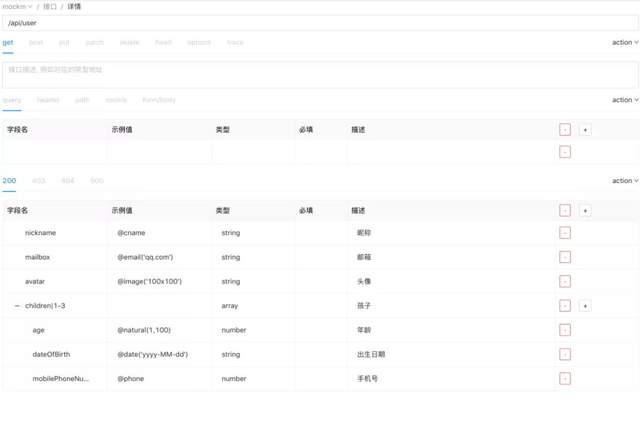Open the action dropdown beside the status code tabs
The image size is (640, 424).
tap(625, 181)
